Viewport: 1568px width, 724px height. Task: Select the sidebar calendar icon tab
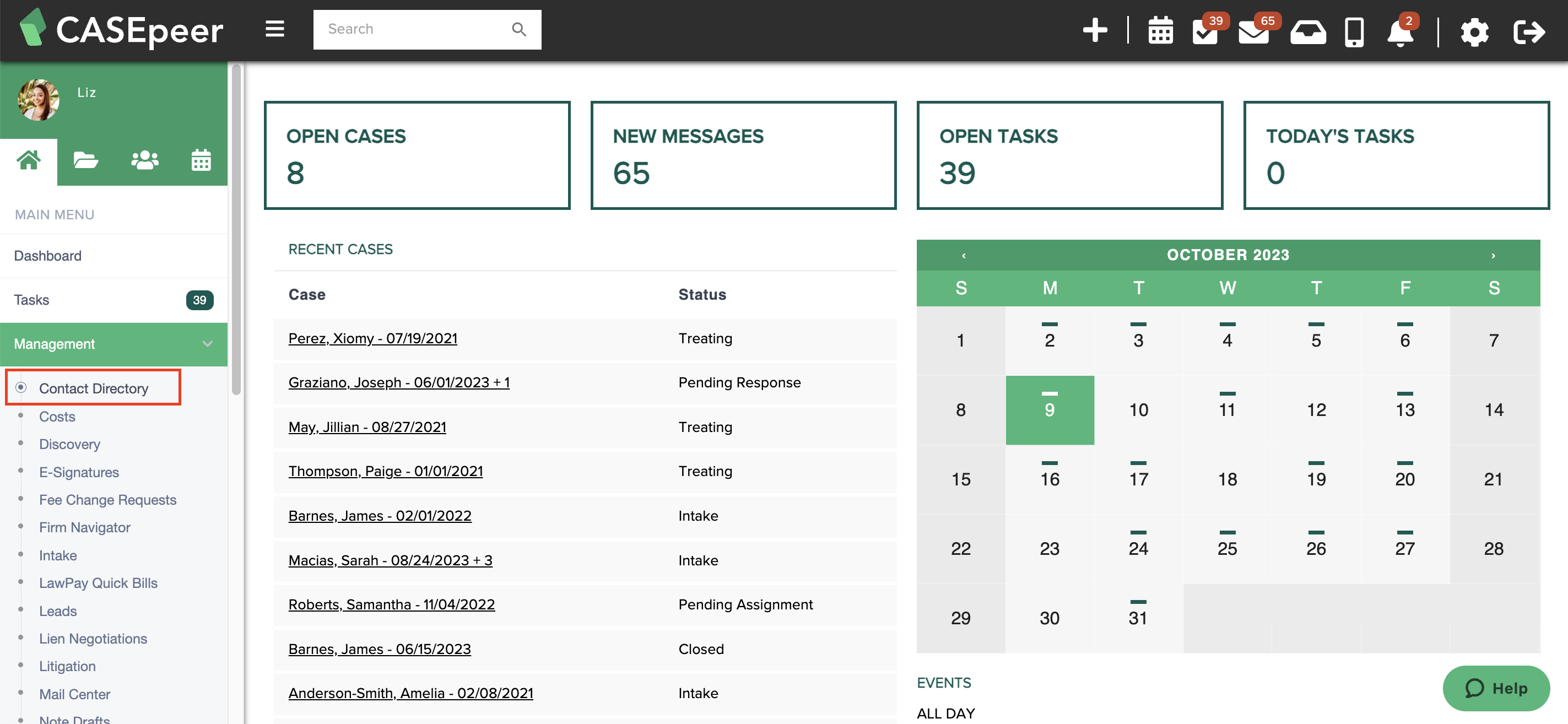coord(201,161)
